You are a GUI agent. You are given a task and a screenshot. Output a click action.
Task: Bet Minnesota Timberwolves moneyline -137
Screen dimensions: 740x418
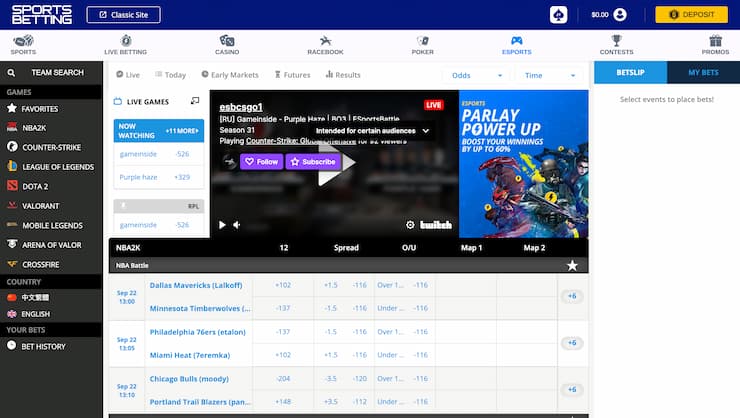pos(283,308)
